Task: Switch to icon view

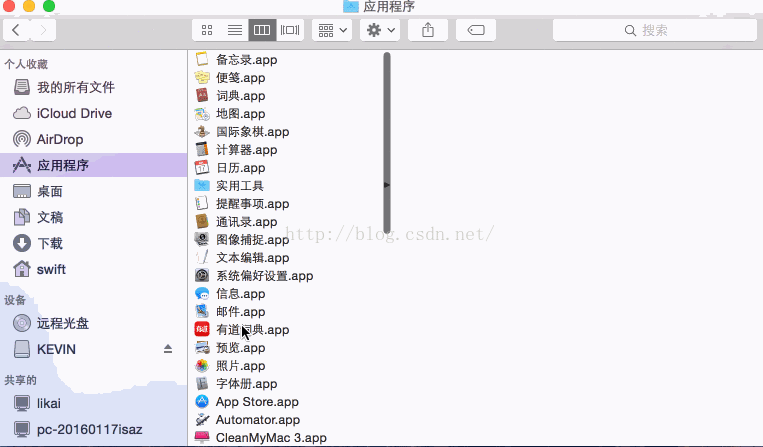Action: pyautogui.click(x=207, y=30)
